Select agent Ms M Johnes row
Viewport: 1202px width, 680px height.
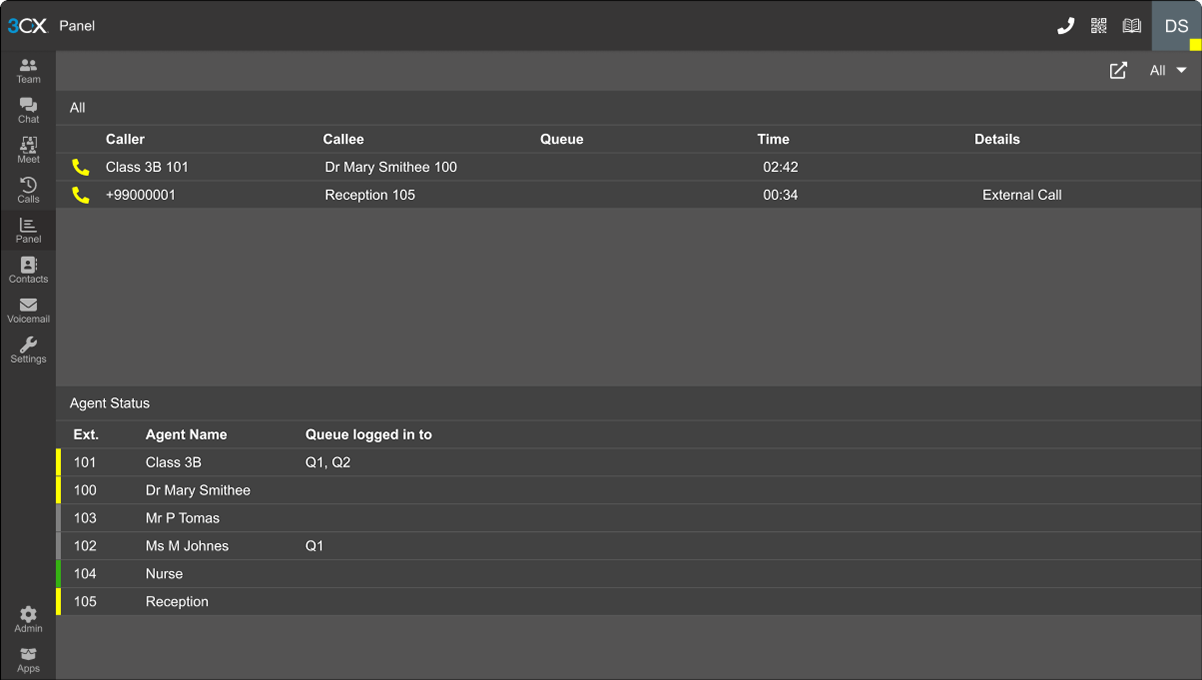187,546
